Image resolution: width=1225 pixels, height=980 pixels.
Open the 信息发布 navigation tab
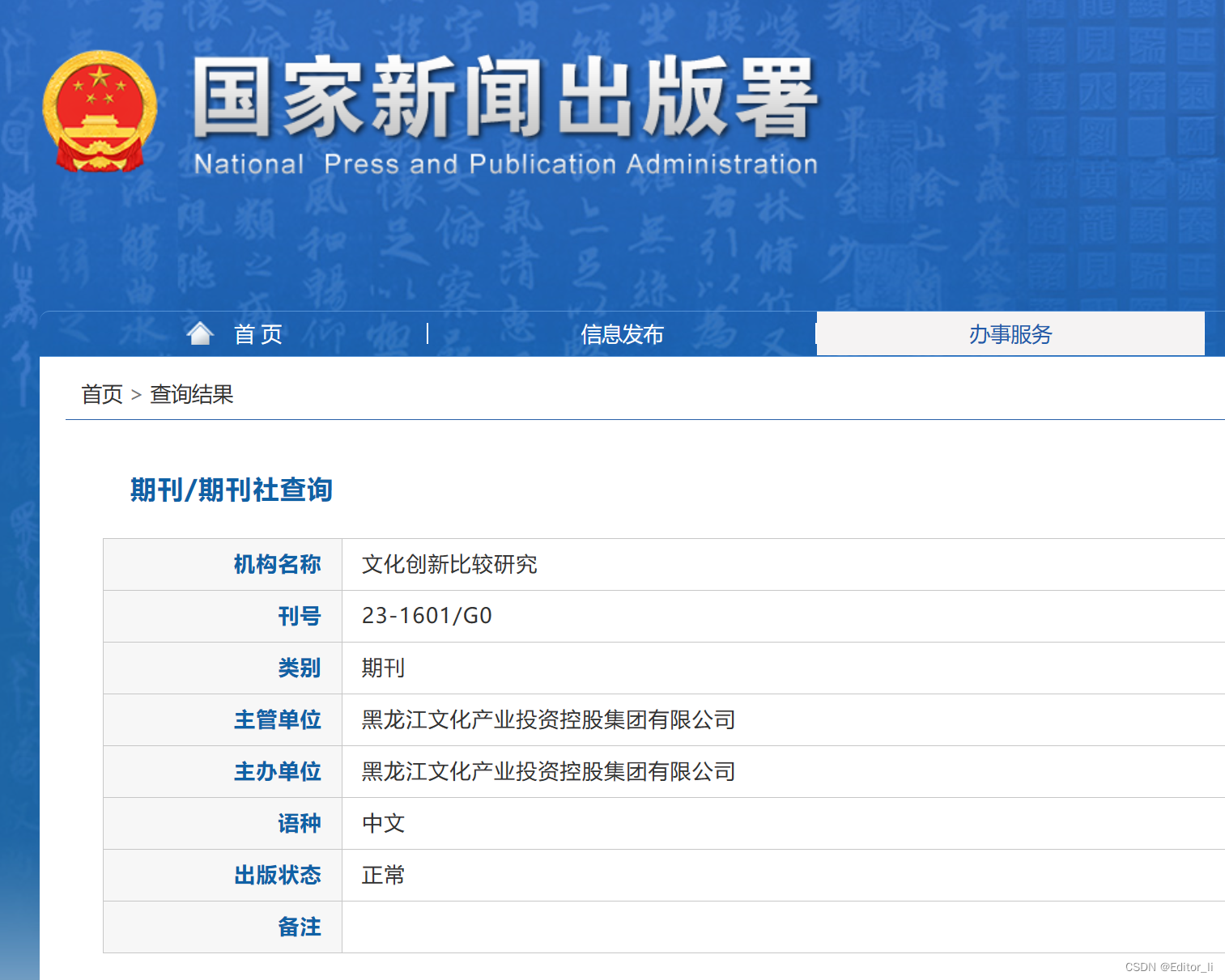(x=622, y=334)
